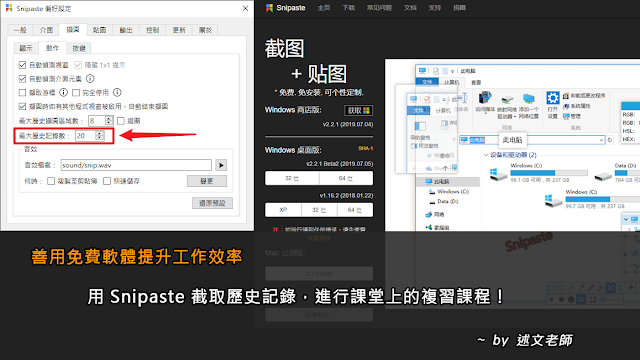Viewport: 640px width, 360px height.
Task: Click the 變更 sound file button
Action: 207,181
